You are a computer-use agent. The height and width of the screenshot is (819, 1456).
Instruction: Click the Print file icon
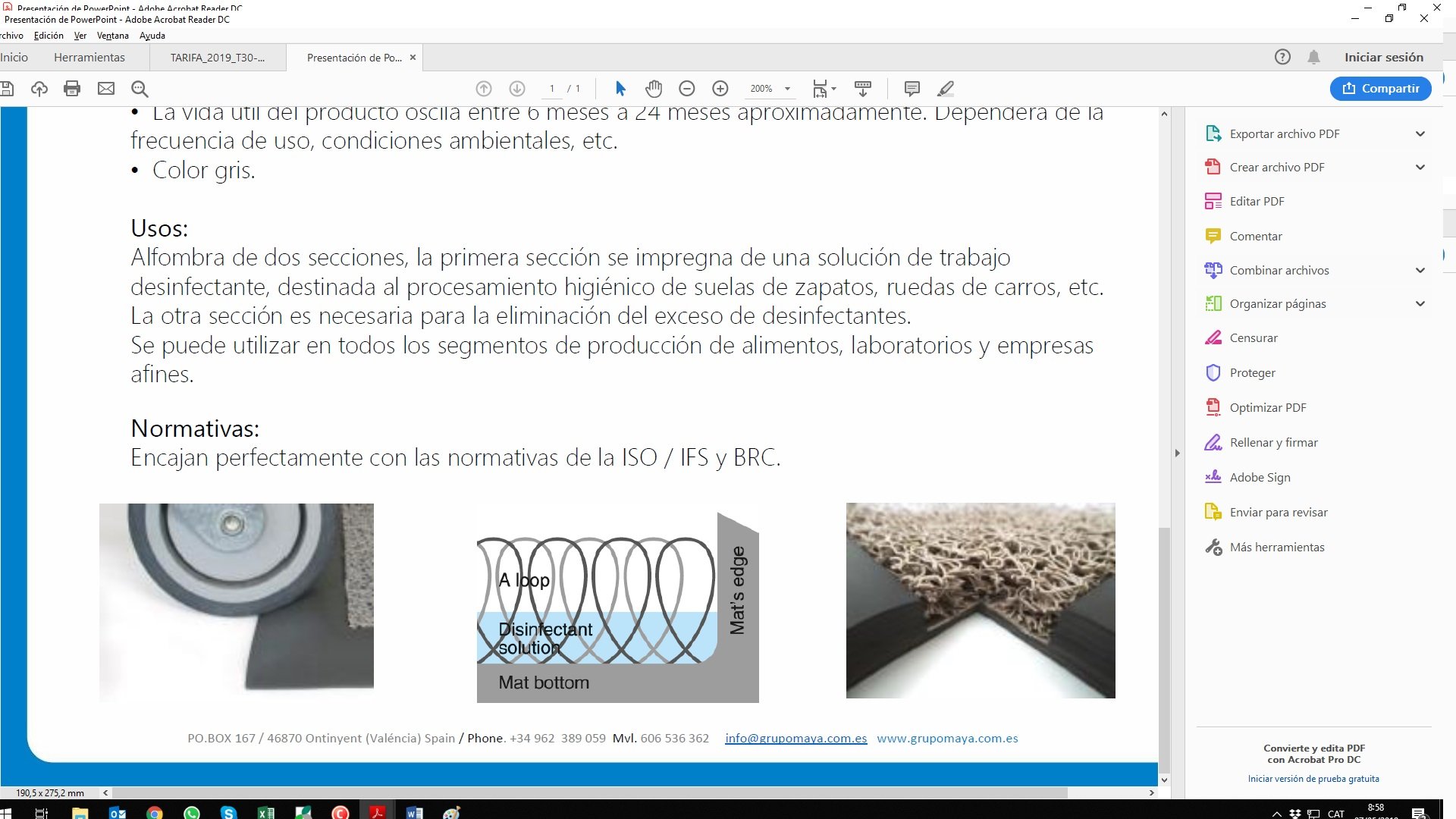pos(72,89)
